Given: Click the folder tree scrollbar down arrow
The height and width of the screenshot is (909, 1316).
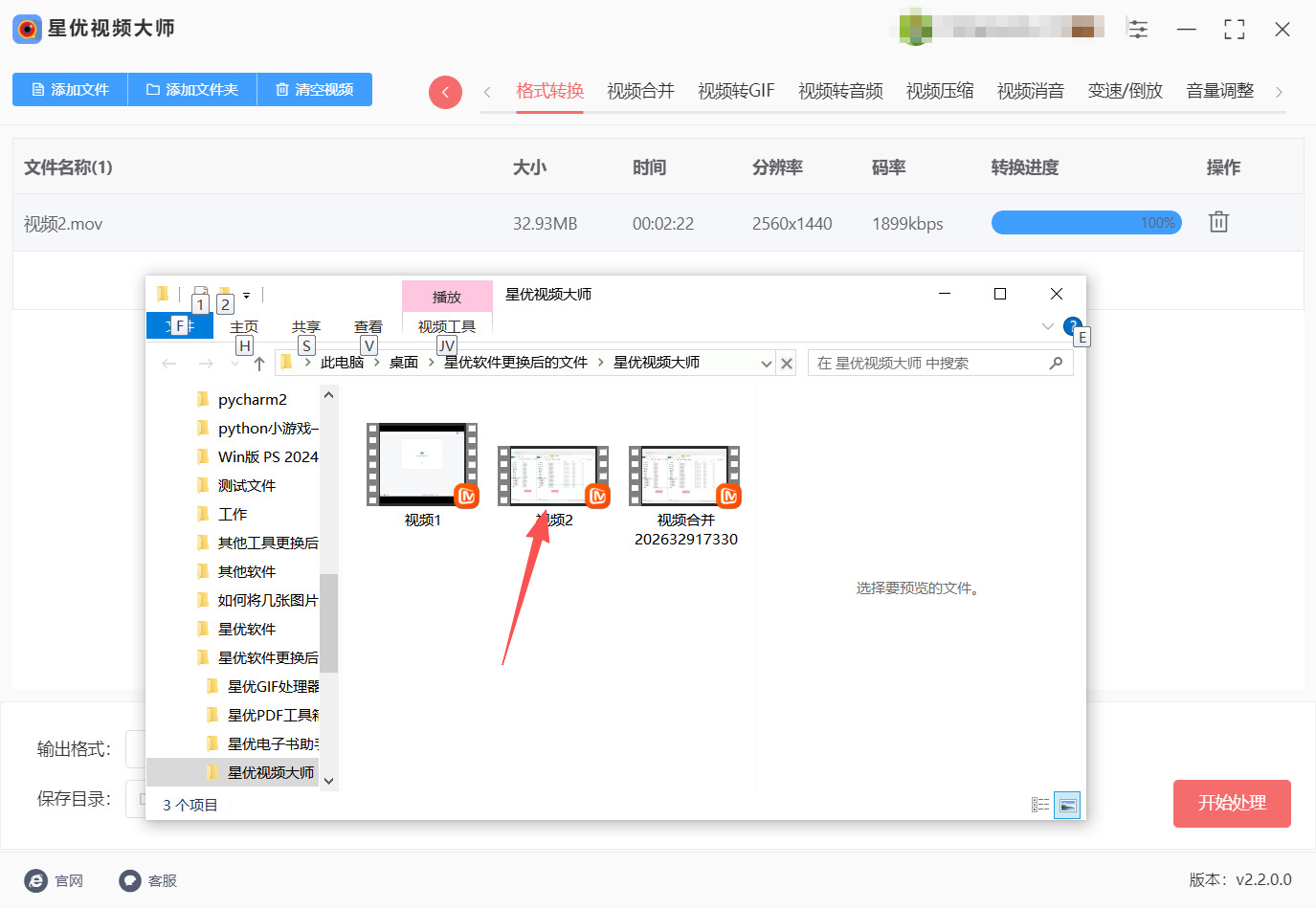Looking at the screenshot, I should point(329,781).
